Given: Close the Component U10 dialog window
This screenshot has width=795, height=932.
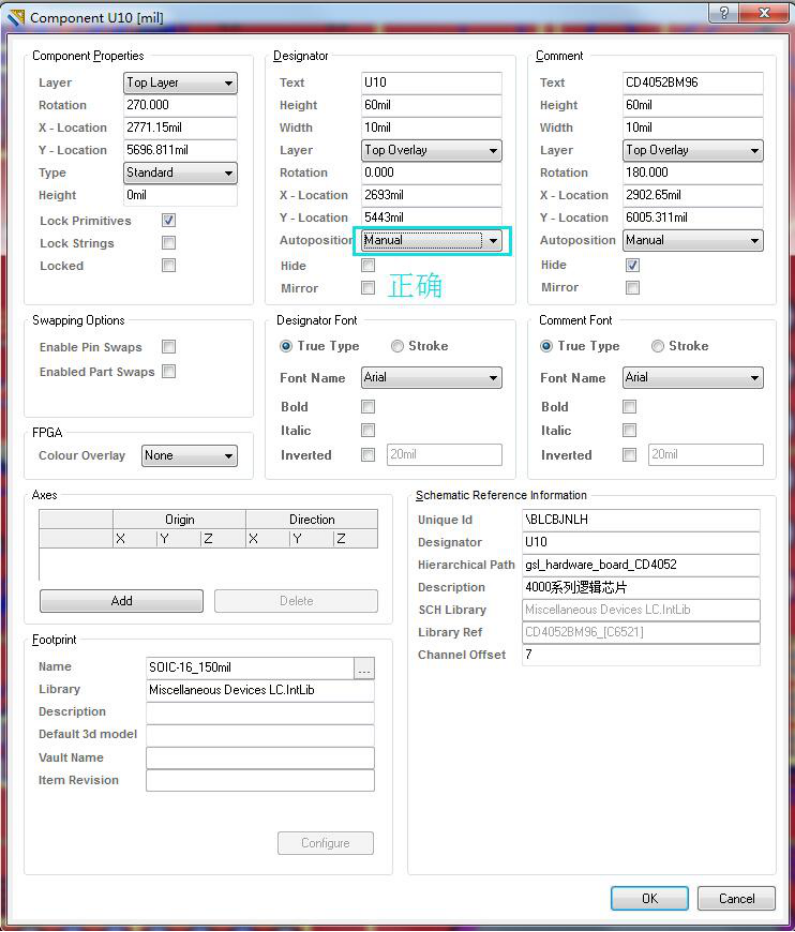Looking at the screenshot, I should [x=765, y=13].
